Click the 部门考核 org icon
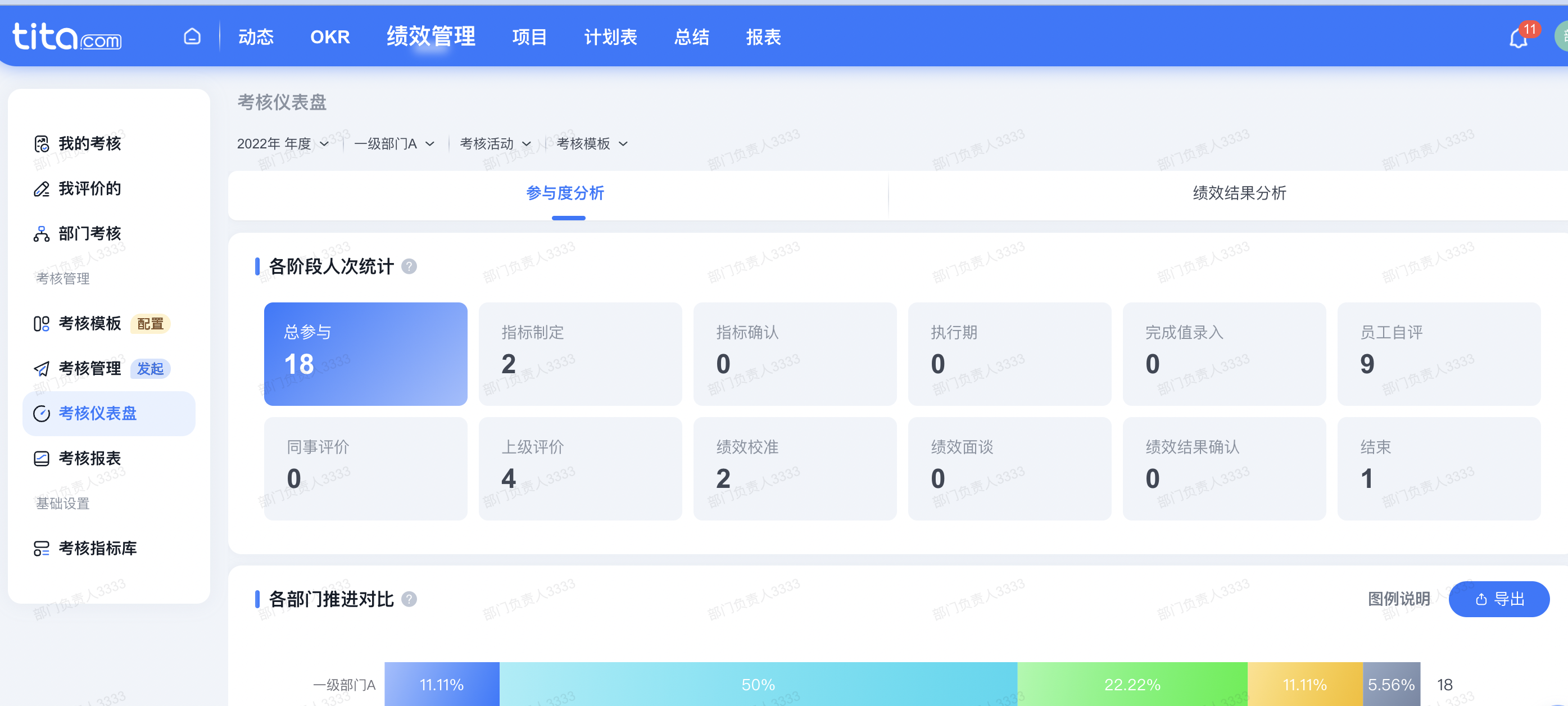The width and height of the screenshot is (1568, 706). pos(42,234)
